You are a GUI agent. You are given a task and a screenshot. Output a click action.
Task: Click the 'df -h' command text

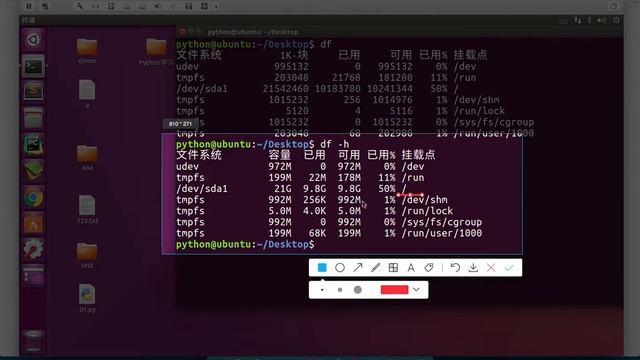[x=335, y=144]
